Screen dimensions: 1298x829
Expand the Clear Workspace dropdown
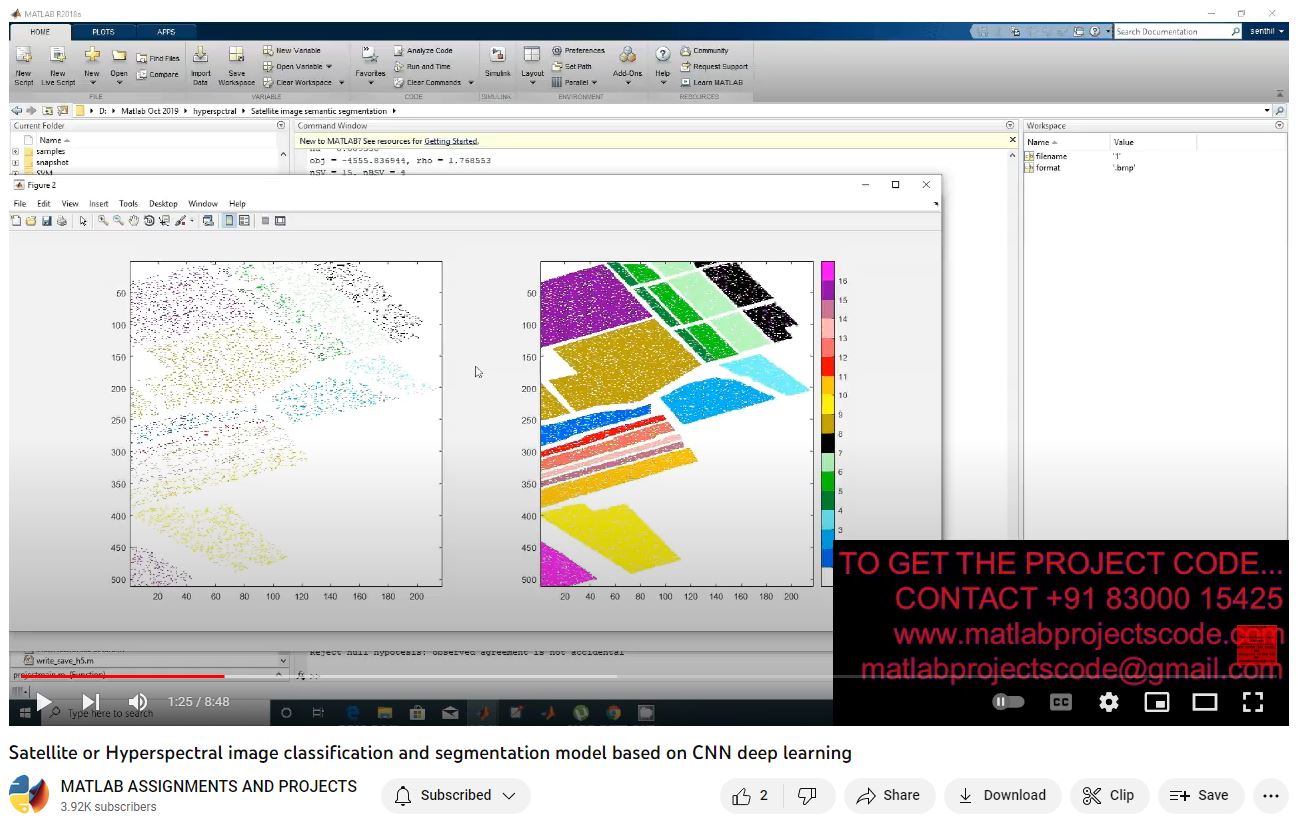click(341, 83)
